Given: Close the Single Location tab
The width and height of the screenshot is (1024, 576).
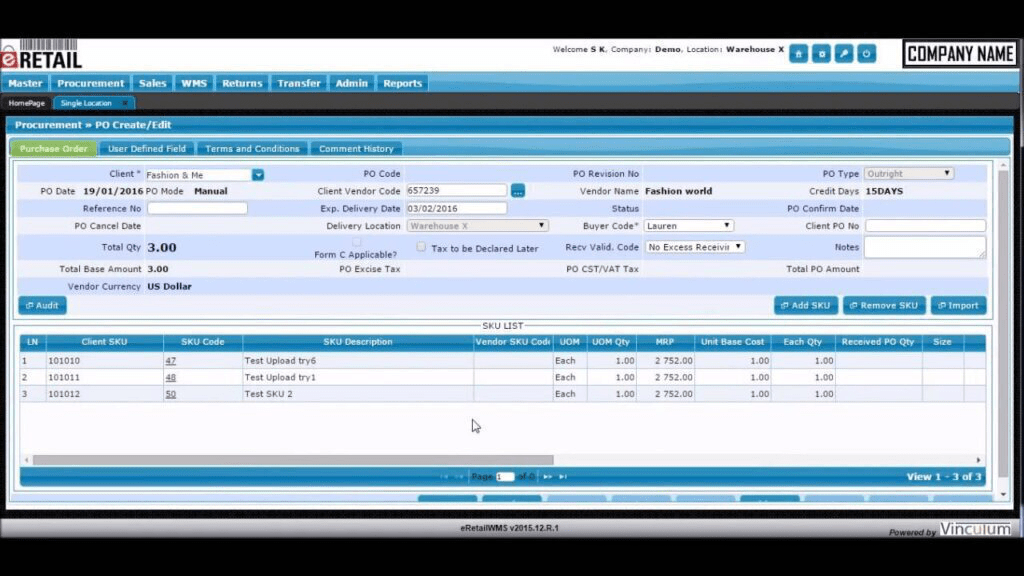Looking at the screenshot, I should coord(125,103).
